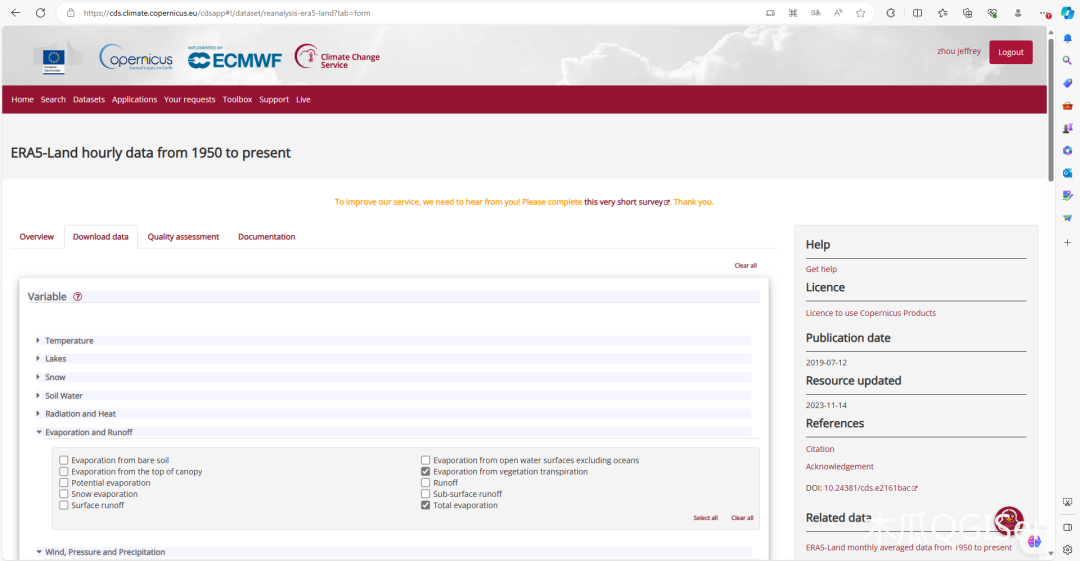Open the favorites list icon

click(942, 12)
